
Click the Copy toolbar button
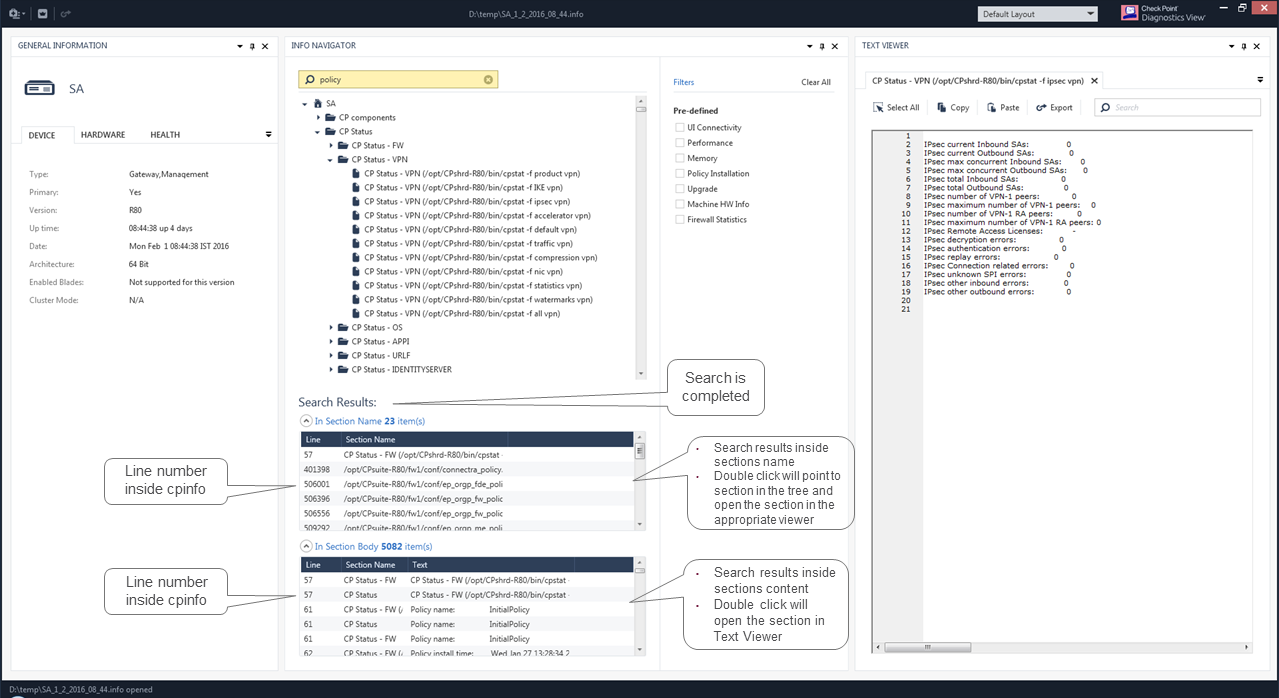[x=953, y=107]
